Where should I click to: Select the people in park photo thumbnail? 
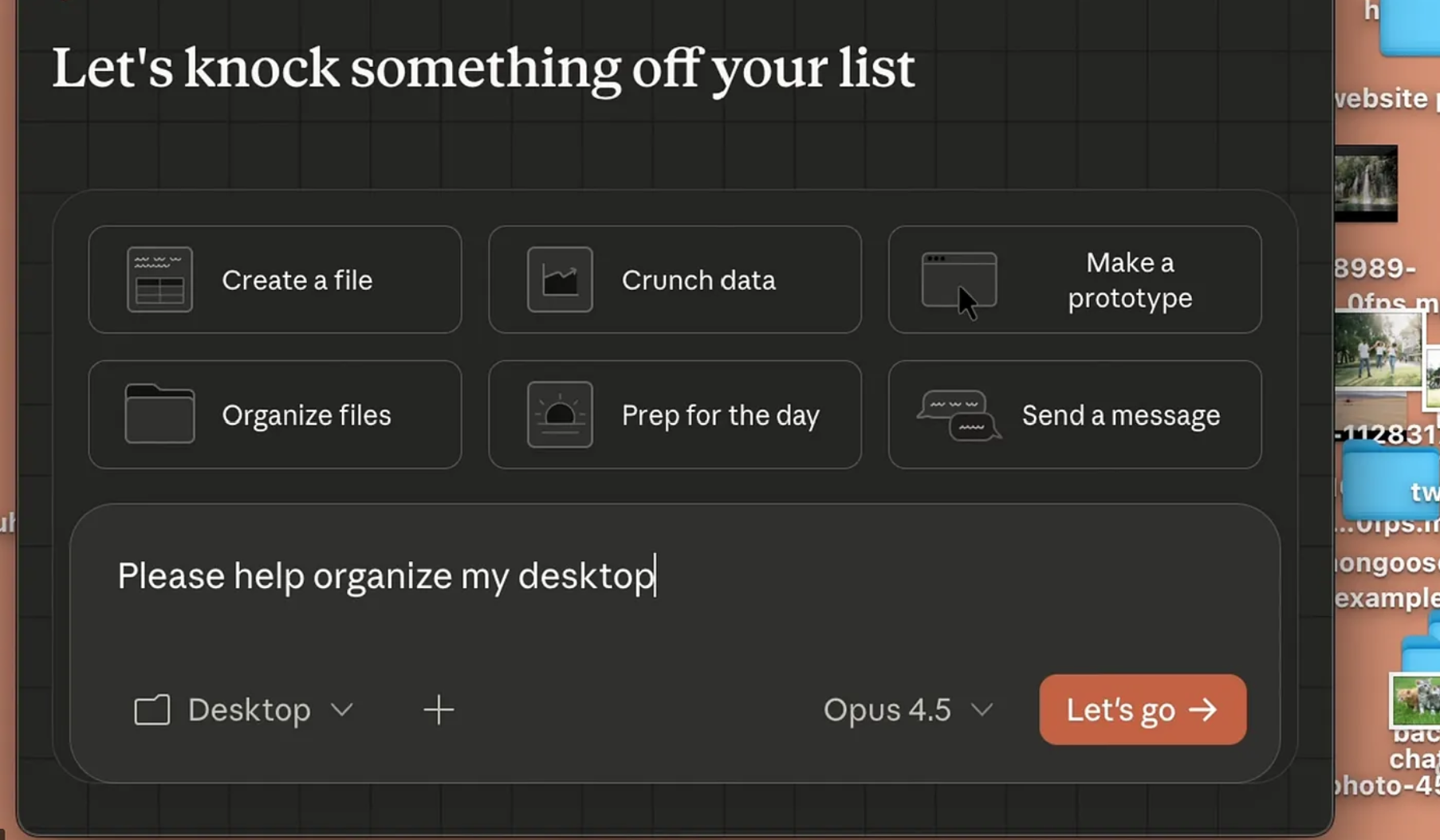[x=1378, y=351]
